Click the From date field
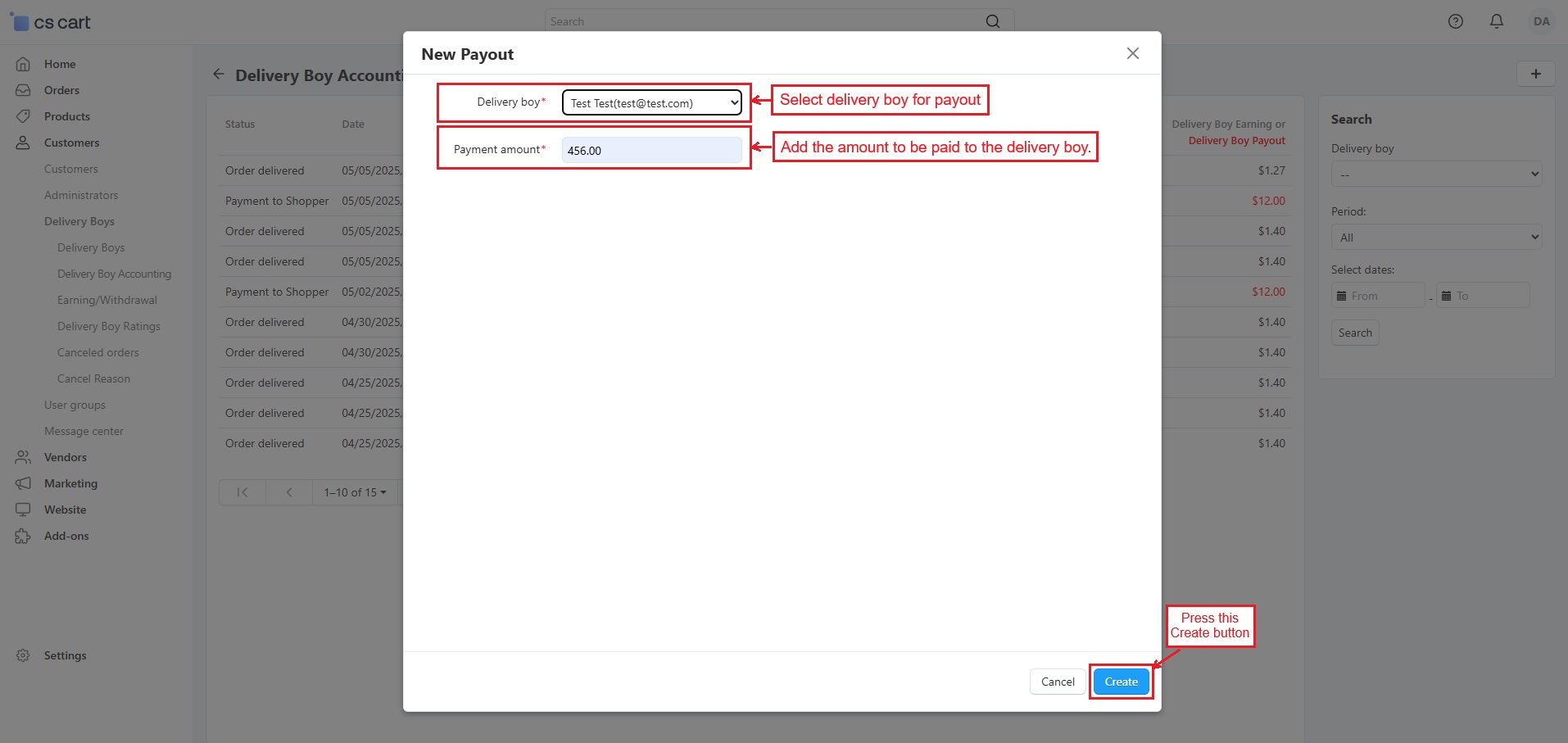This screenshot has width=1568, height=743. (1379, 296)
